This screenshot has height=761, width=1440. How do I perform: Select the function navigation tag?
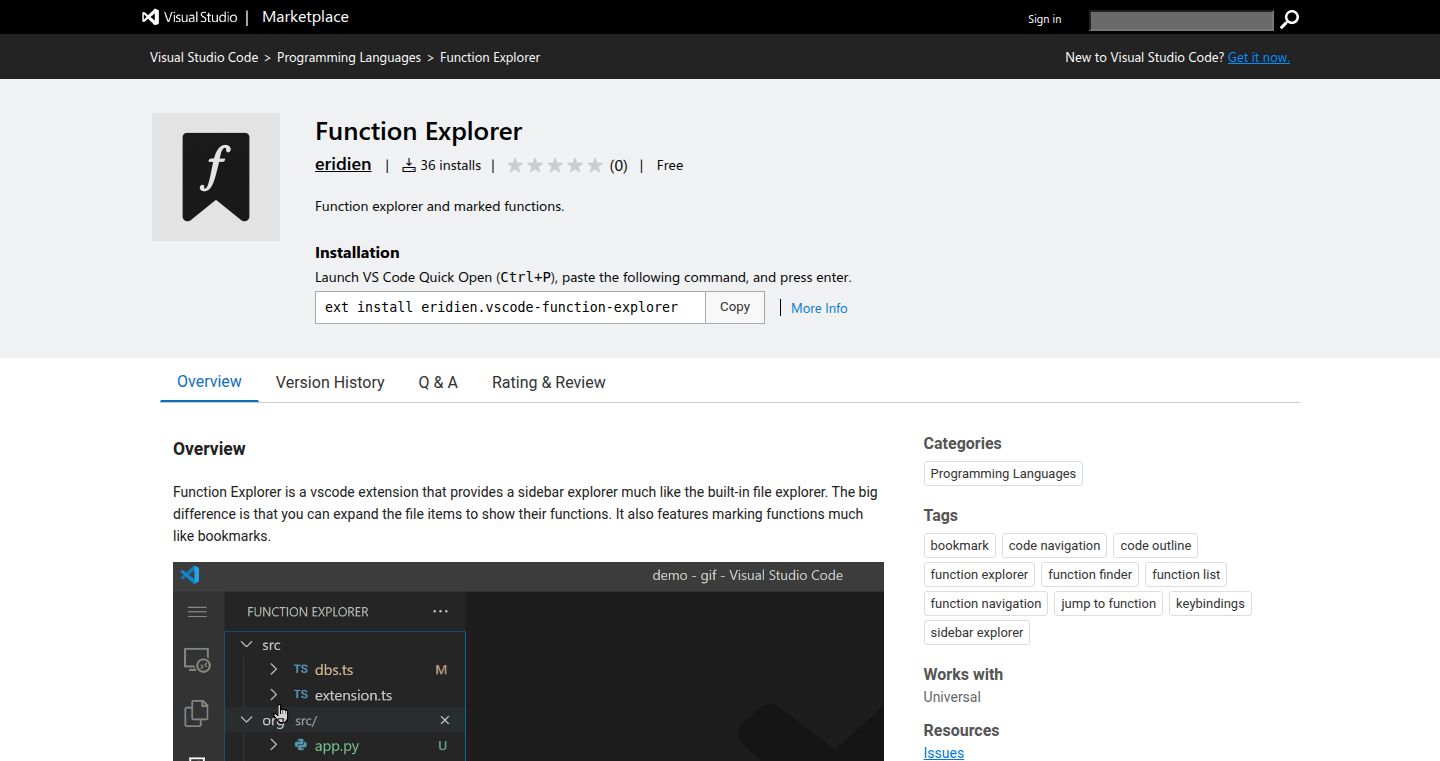[x=986, y=603]
